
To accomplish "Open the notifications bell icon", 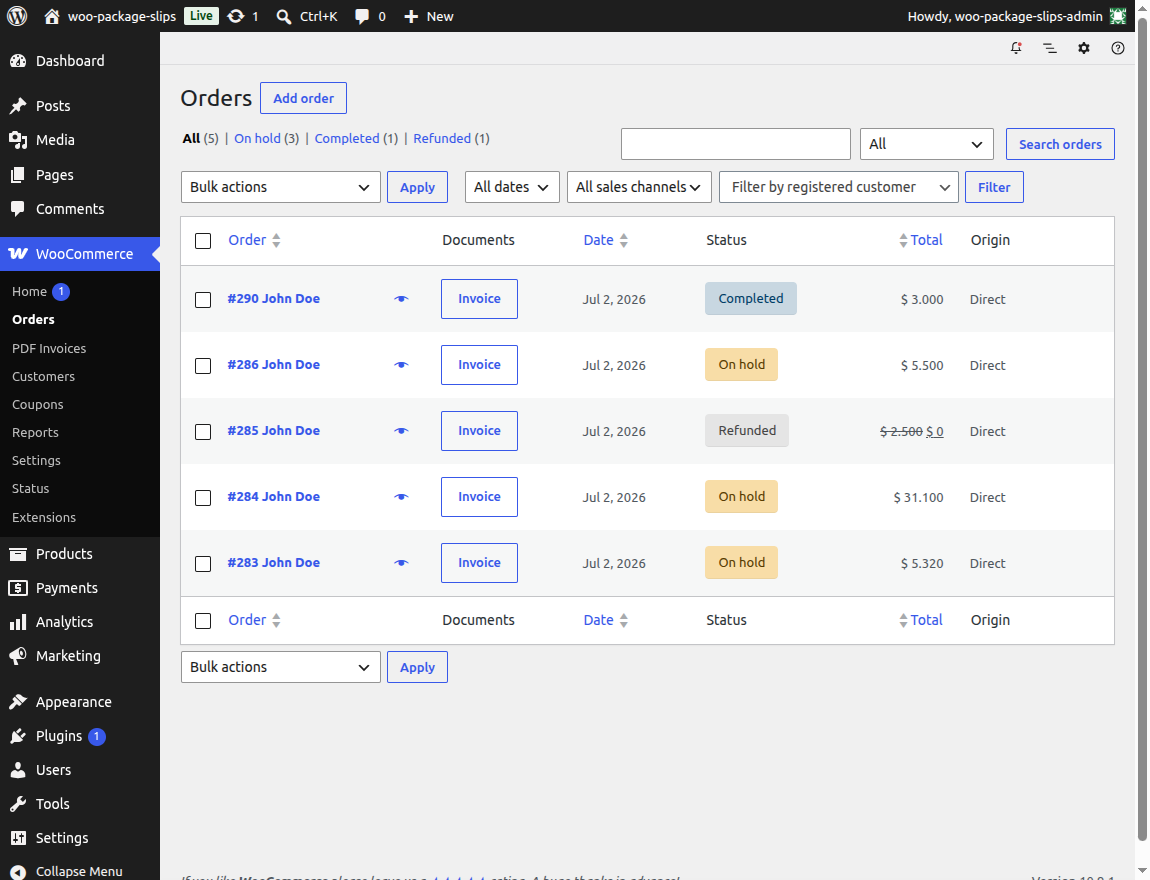I will point(1016,48).
